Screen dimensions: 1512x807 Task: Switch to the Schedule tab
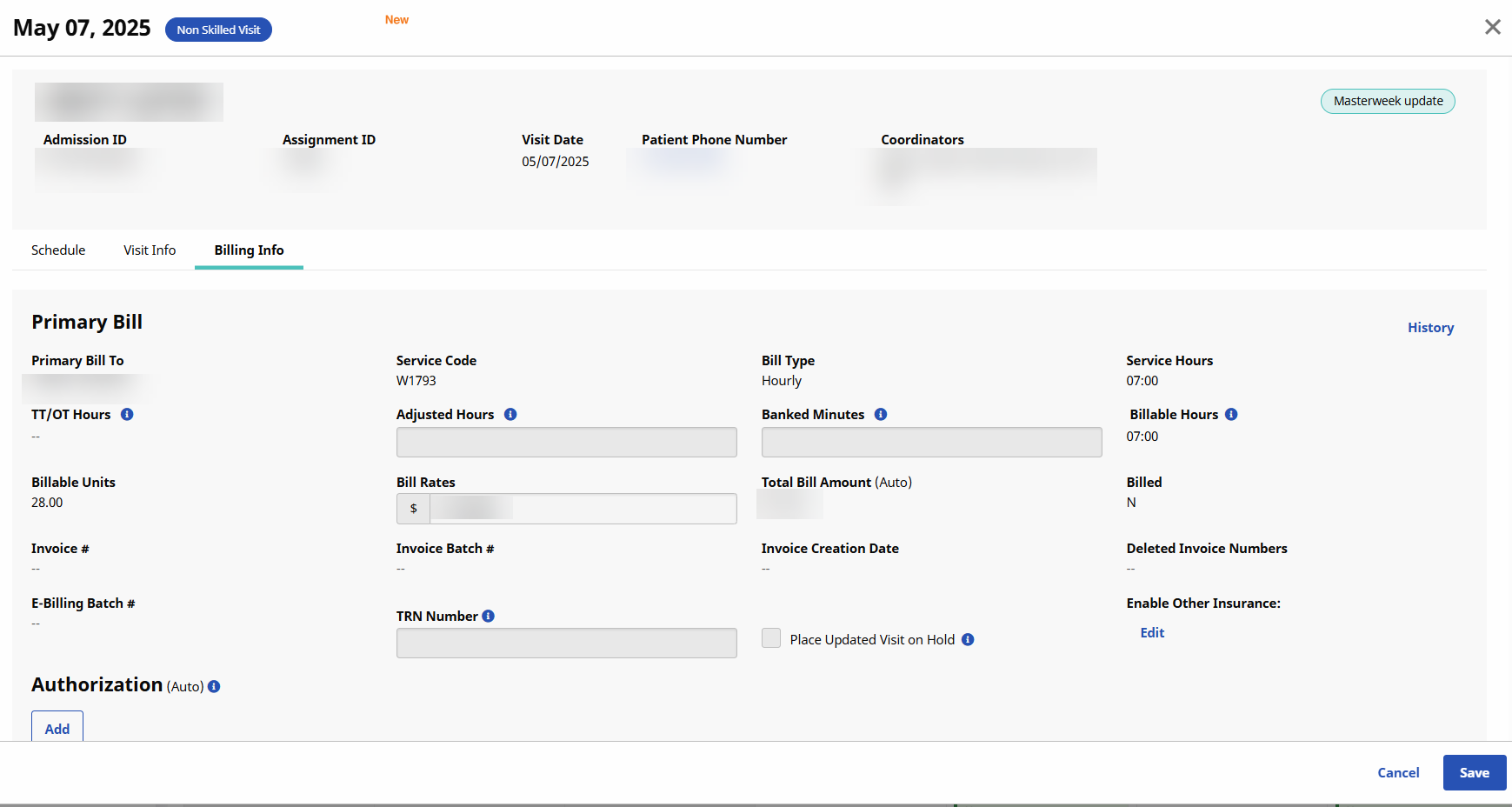click(x=58, y=250)
